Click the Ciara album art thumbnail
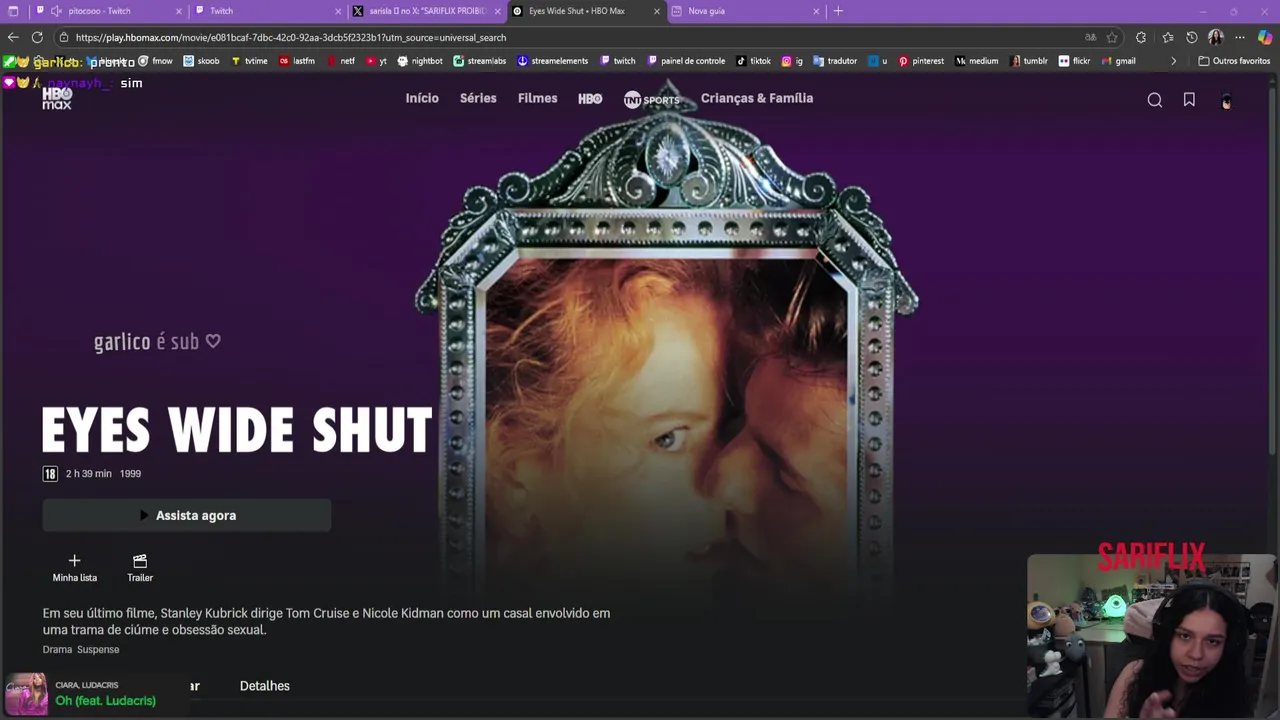This screenshot has width=1280, height=720. click(26, 694)
